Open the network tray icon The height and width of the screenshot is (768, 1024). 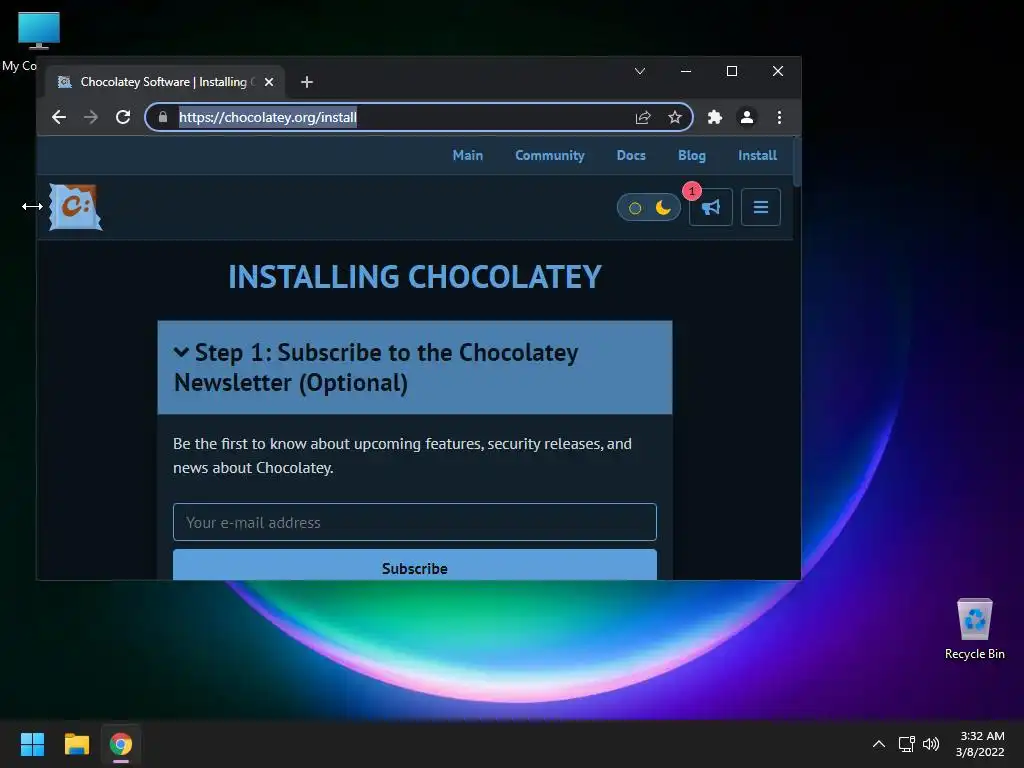(x=906, y=744)
